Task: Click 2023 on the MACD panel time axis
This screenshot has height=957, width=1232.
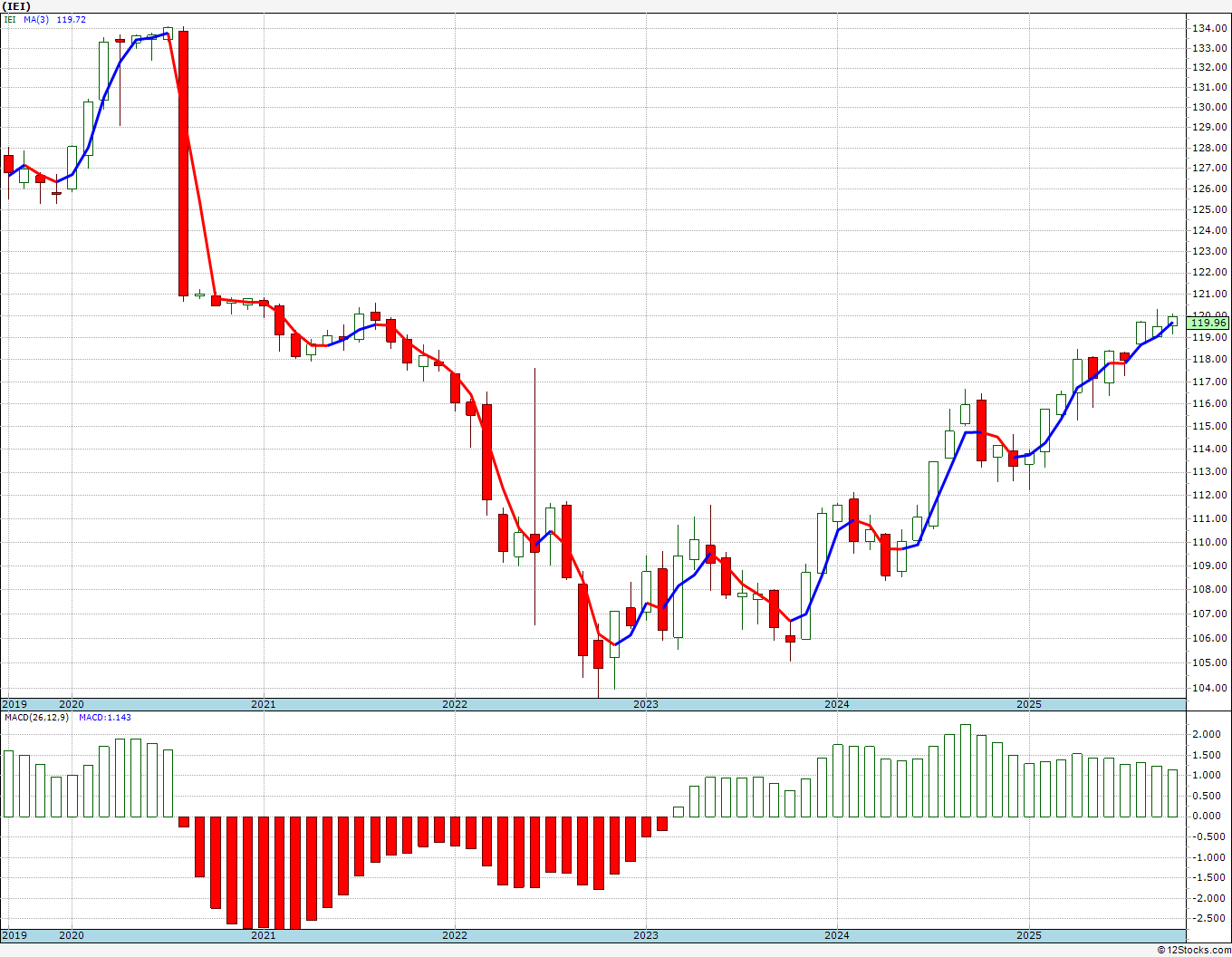Action: click(646, 935)
